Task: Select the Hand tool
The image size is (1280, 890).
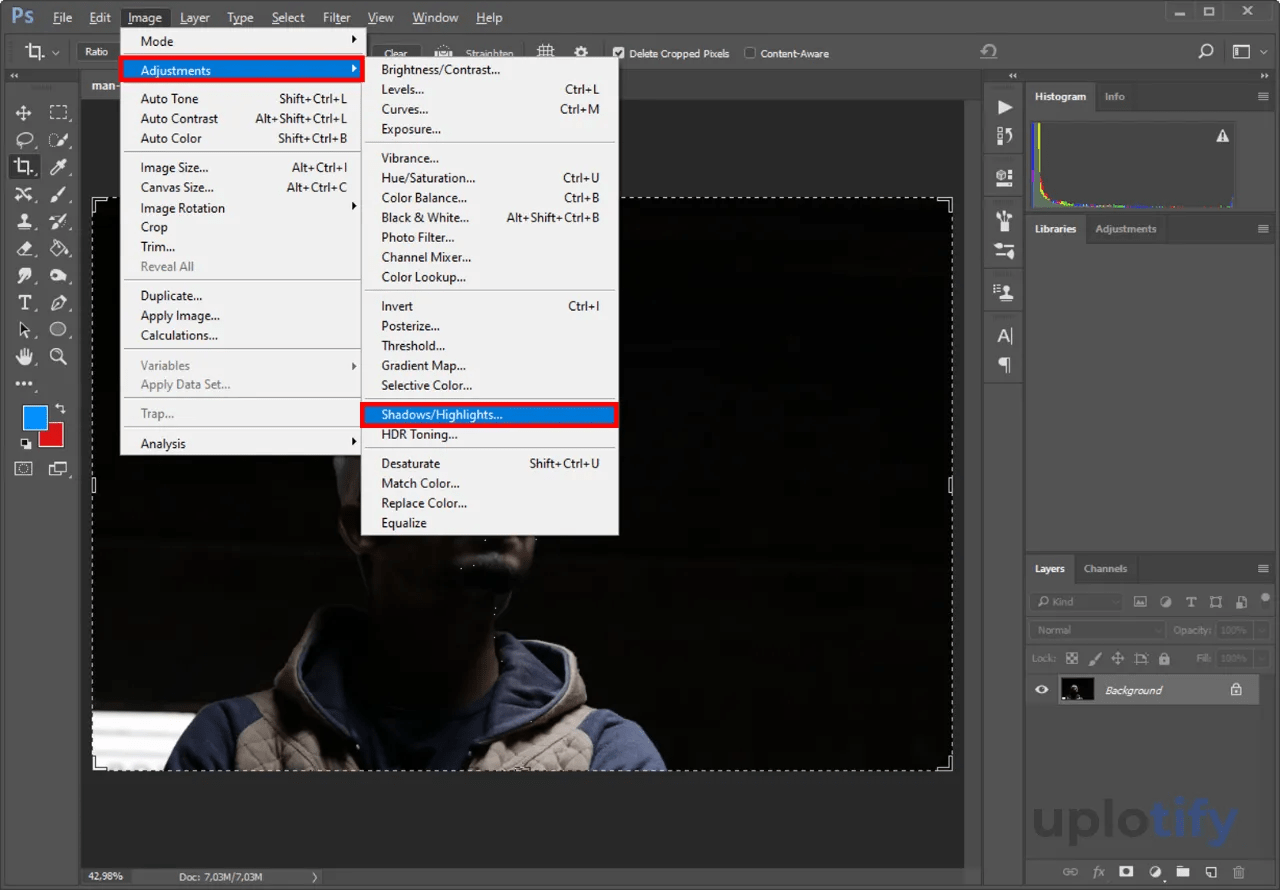Action: click(x=24, y=357)
